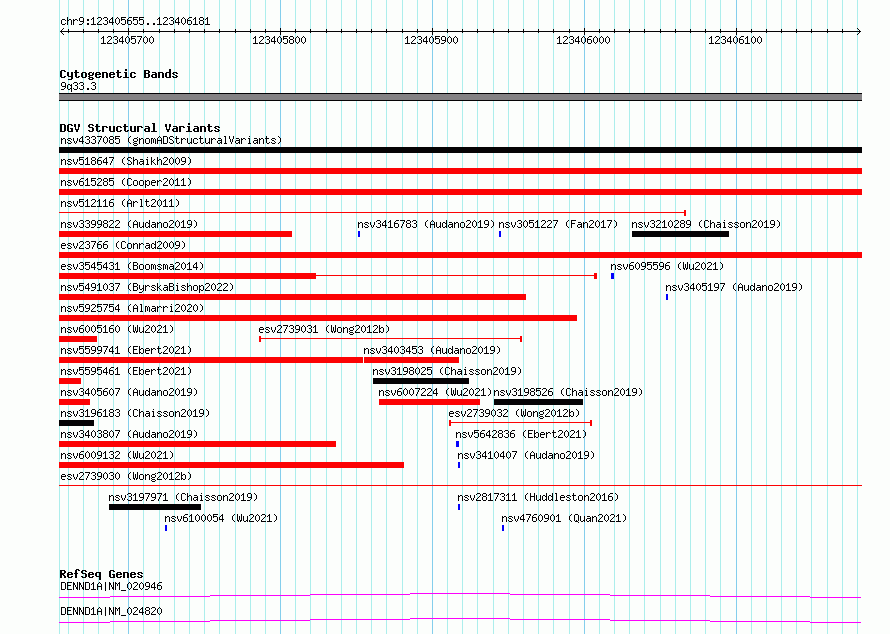
Task: Open nsv5491037 (ByrskaBishop2022) variant
Action: point(147,287)
